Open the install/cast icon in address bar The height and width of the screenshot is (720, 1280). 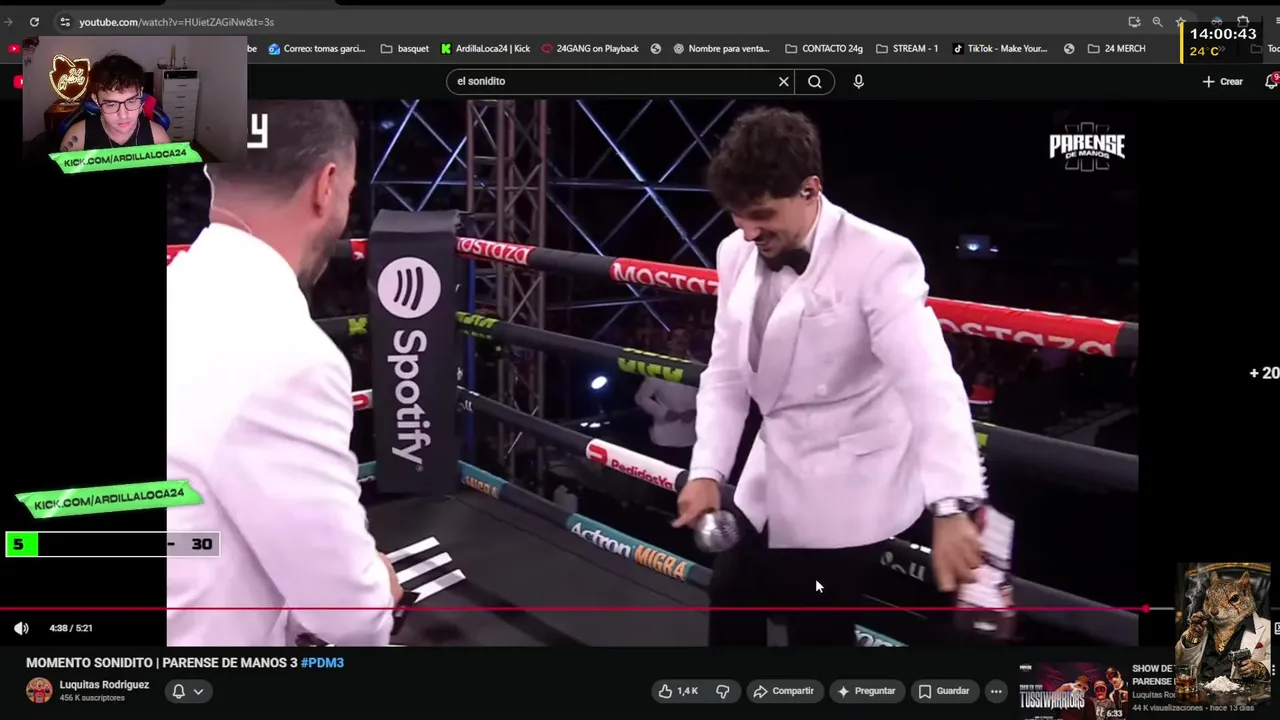pos(1134,22)
